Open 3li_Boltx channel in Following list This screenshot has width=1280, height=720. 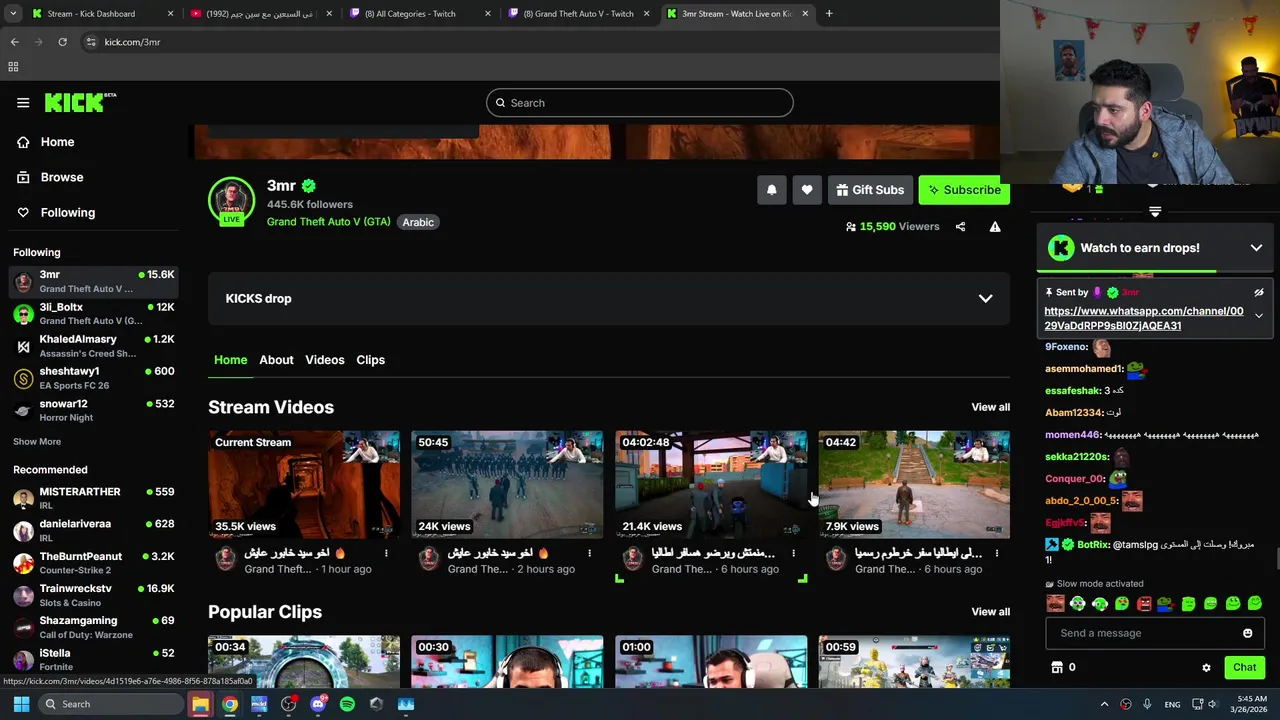click(94, 314)
